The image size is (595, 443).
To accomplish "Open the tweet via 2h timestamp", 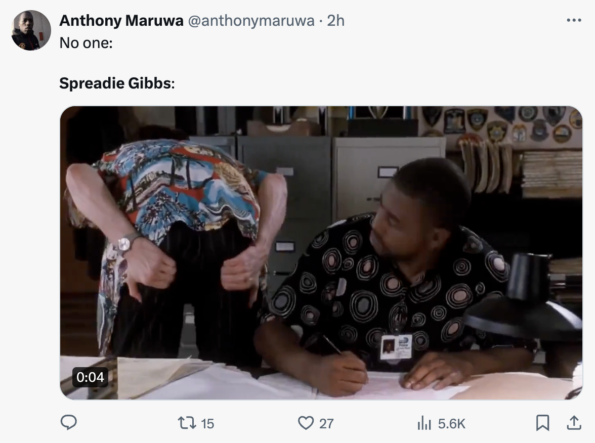I will (x=336, y=21).
